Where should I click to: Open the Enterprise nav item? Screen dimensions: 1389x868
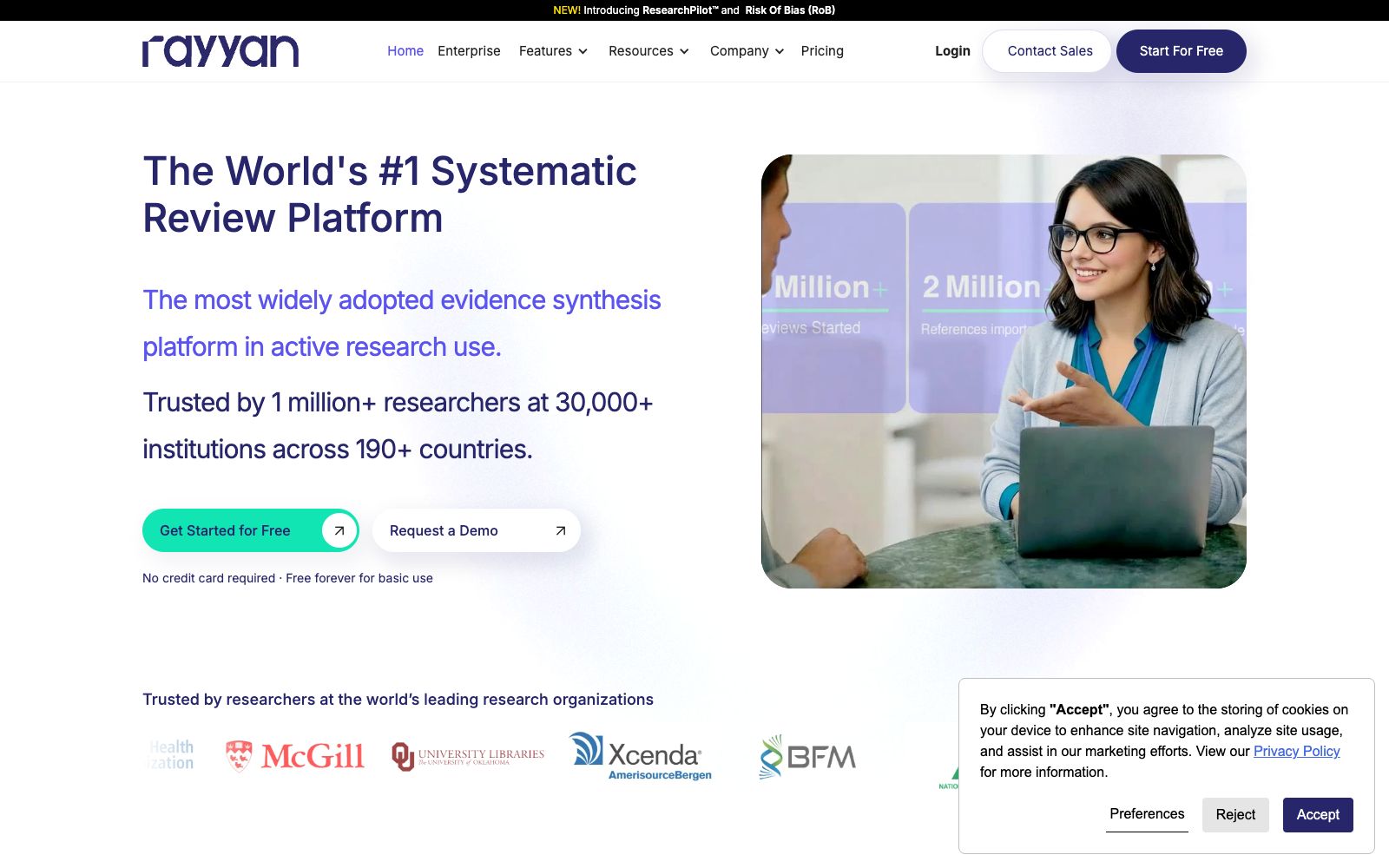pyautogui.click(x=469, y=51)
